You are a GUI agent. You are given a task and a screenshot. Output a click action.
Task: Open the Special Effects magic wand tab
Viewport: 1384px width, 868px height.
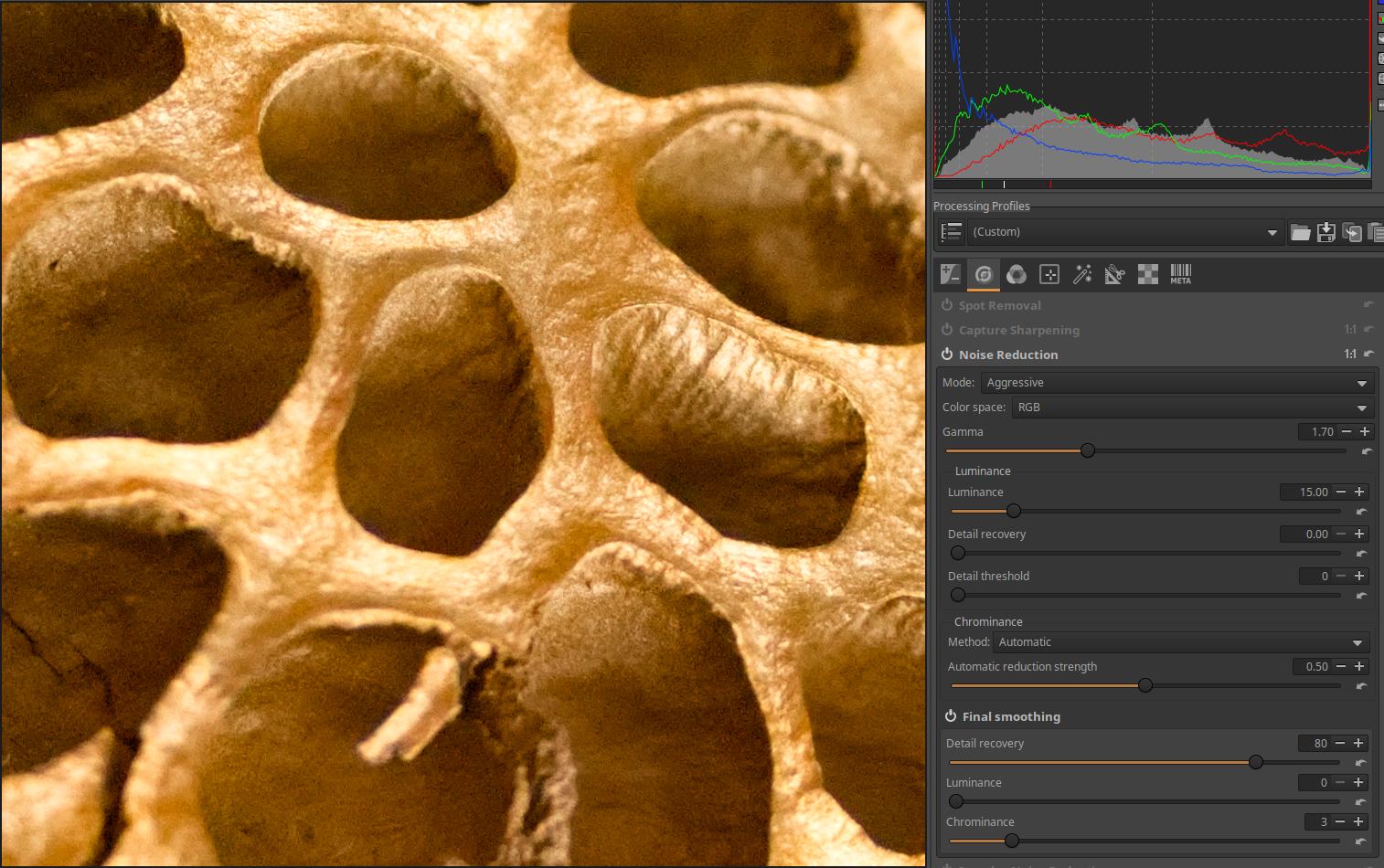(x=1082, y=274)
